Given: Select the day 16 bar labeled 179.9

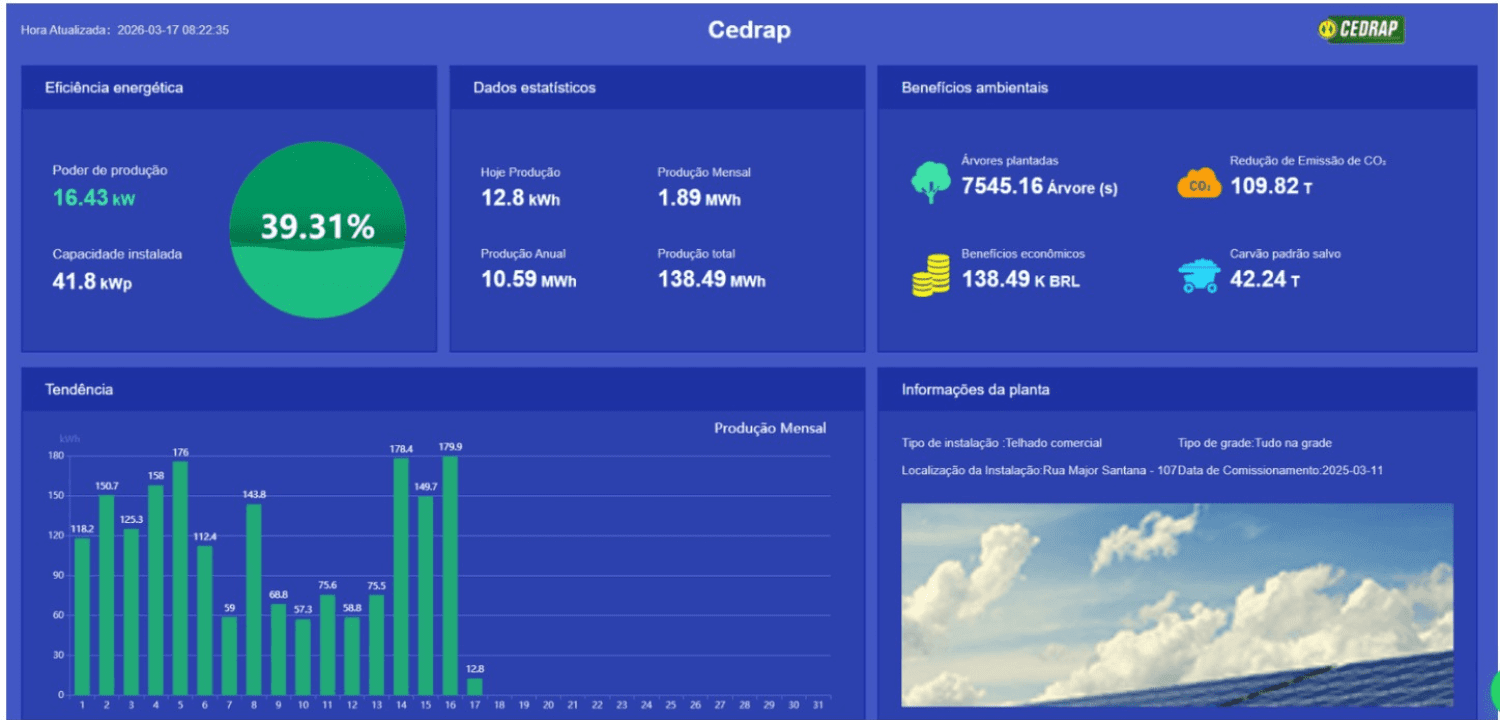Looking at the screenshot, I should point(450,575).
